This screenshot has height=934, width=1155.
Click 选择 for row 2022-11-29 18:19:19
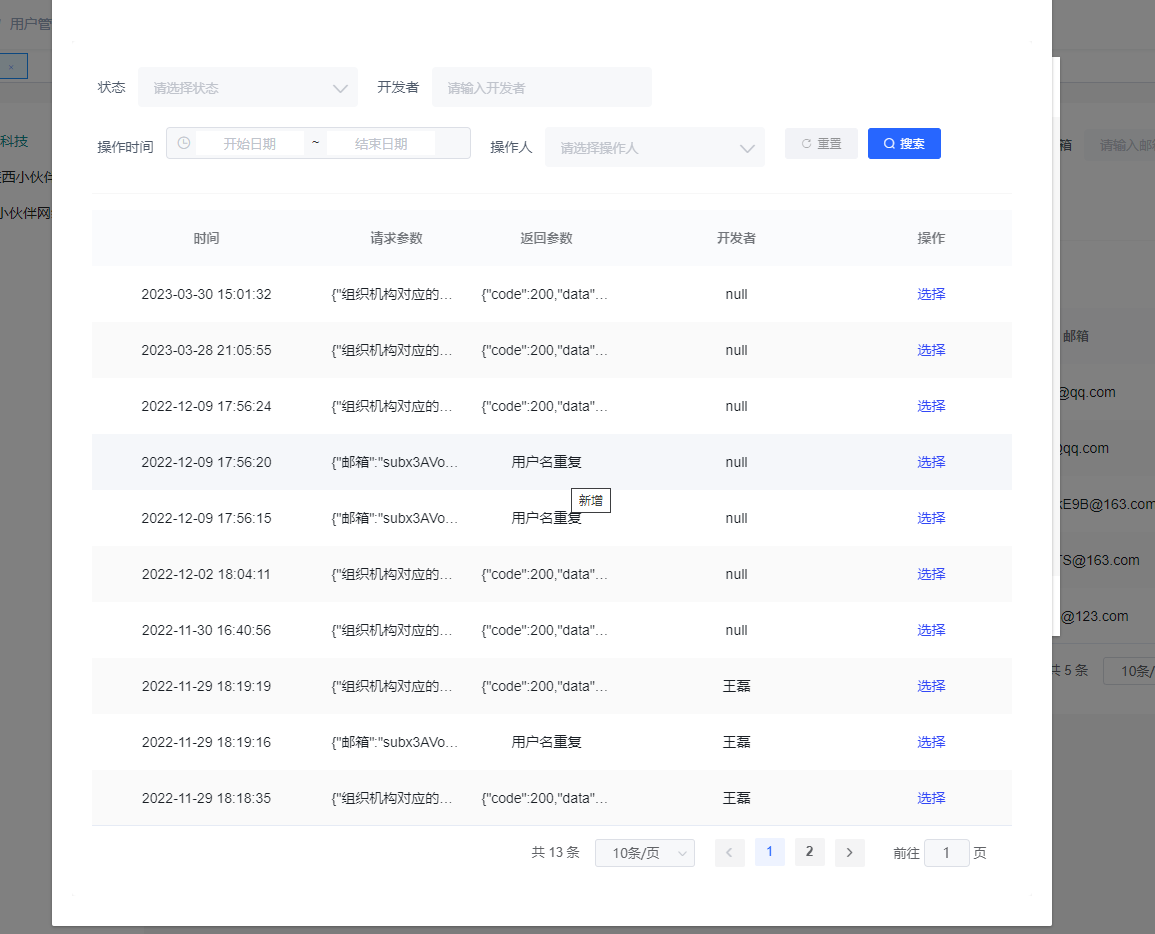pos(931,686)
